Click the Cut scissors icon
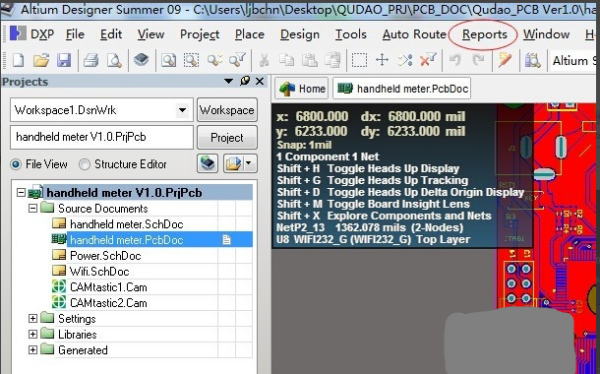The width and height of the screenshot is (600, 374). pos(264,60)
